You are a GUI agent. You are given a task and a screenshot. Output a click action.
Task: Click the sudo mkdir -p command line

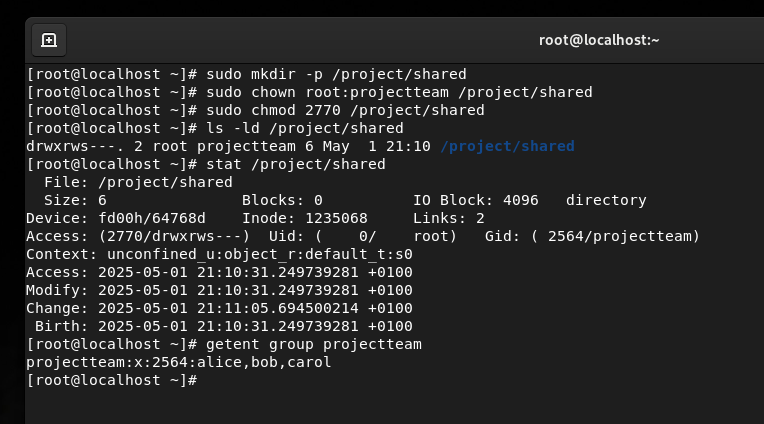pyautogui.click(x=246, y=74)
